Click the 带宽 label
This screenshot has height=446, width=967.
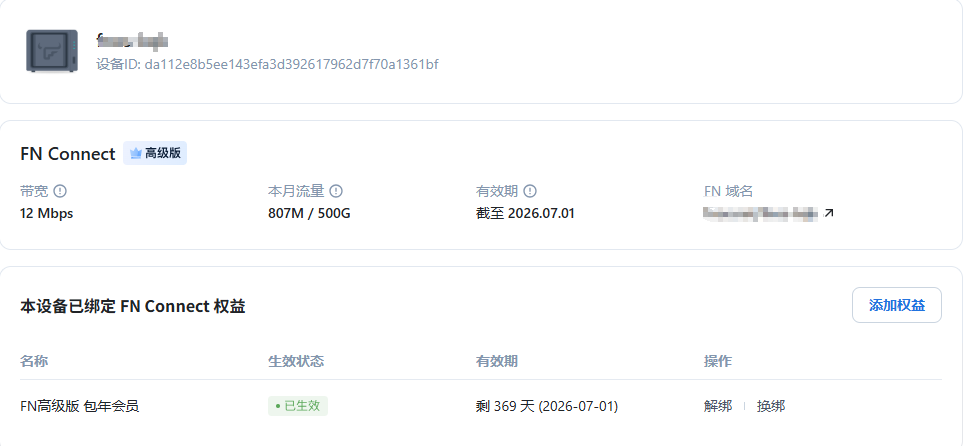pyautogui.click(x=34, y=191)
